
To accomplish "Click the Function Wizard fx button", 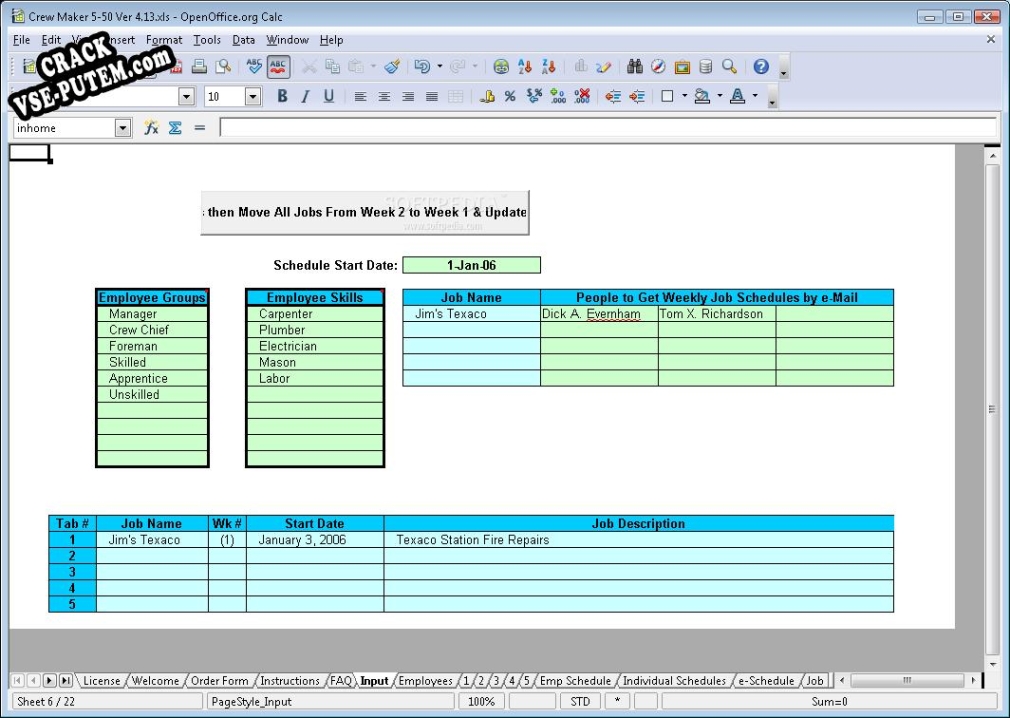I will pyautogui.click(x=151, y=128).
